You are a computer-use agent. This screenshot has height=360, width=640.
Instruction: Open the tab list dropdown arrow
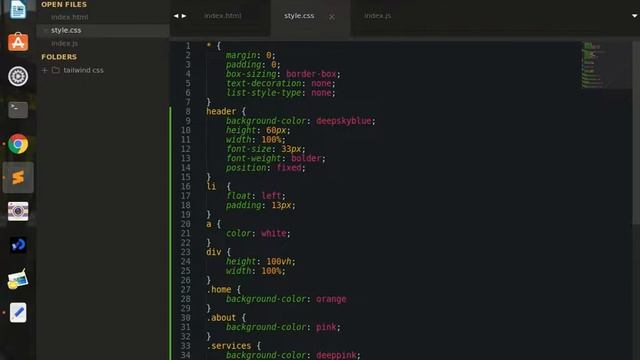click(x=634, y=16)
